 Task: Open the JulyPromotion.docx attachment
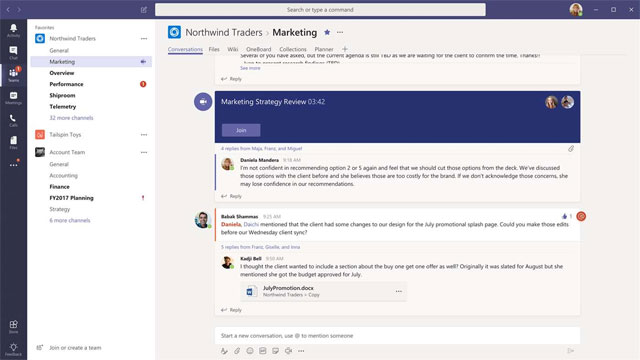[x=323, y=291]
